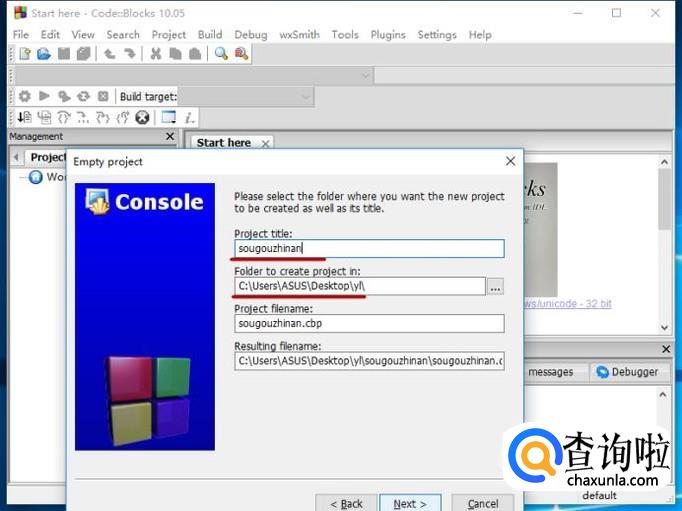Click the Various info icon
Screen dimensions: 682x511
click(x=189, y=117)
